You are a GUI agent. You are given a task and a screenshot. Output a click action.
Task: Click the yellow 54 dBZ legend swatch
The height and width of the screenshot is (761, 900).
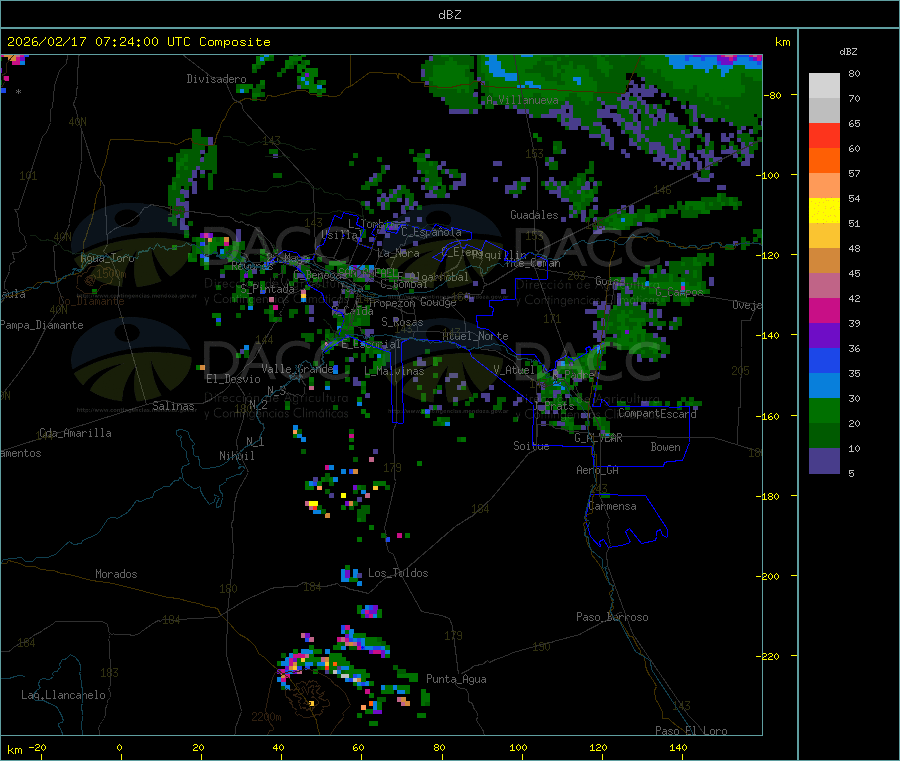(x=824, y=211)
